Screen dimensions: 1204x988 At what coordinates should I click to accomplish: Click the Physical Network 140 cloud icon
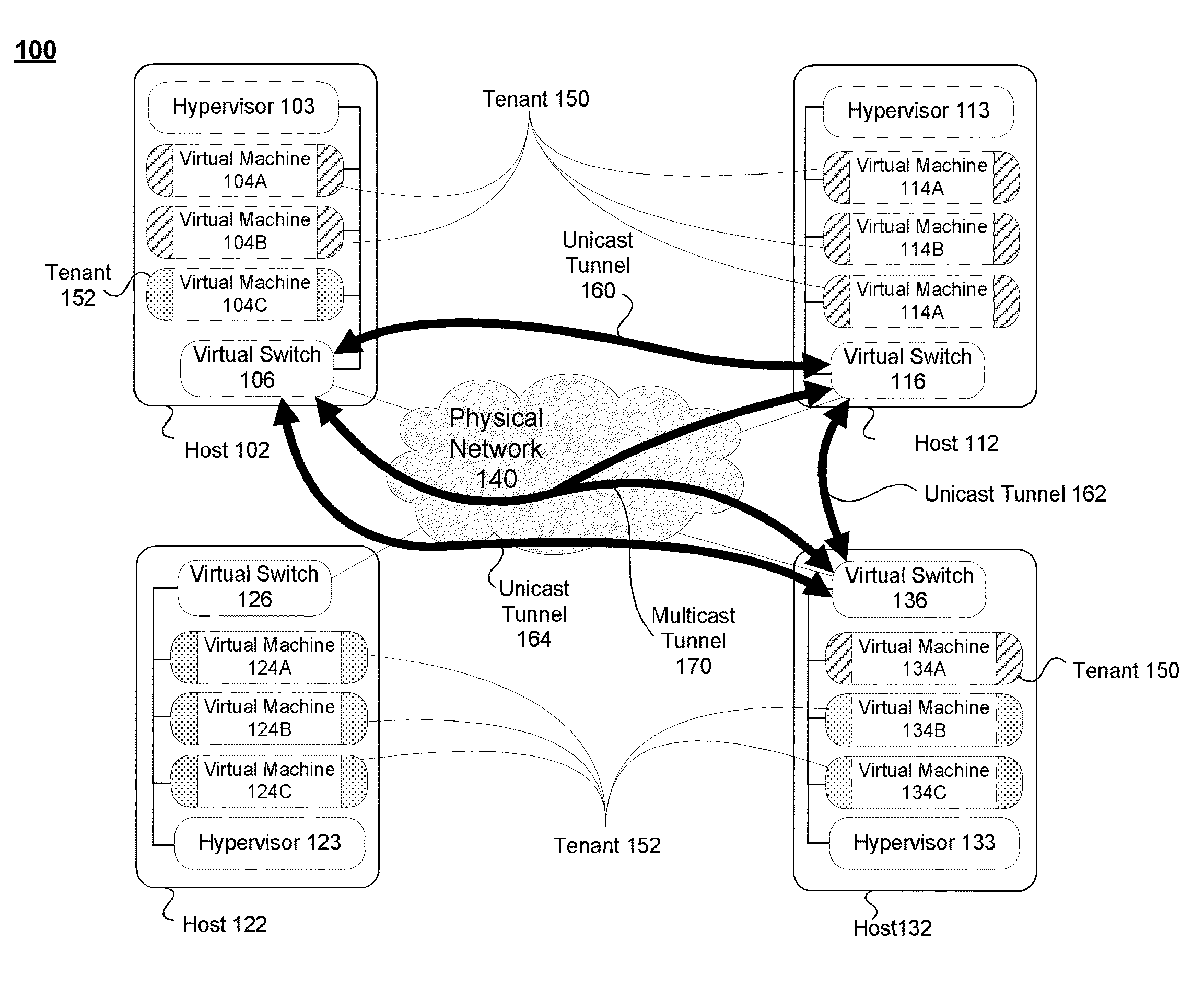[x=548, y=468]
